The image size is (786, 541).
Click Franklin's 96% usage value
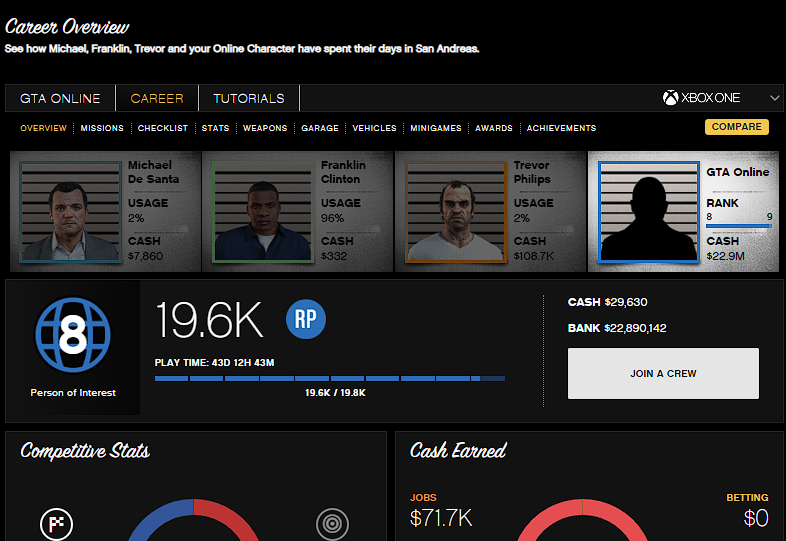pos(332,218)
